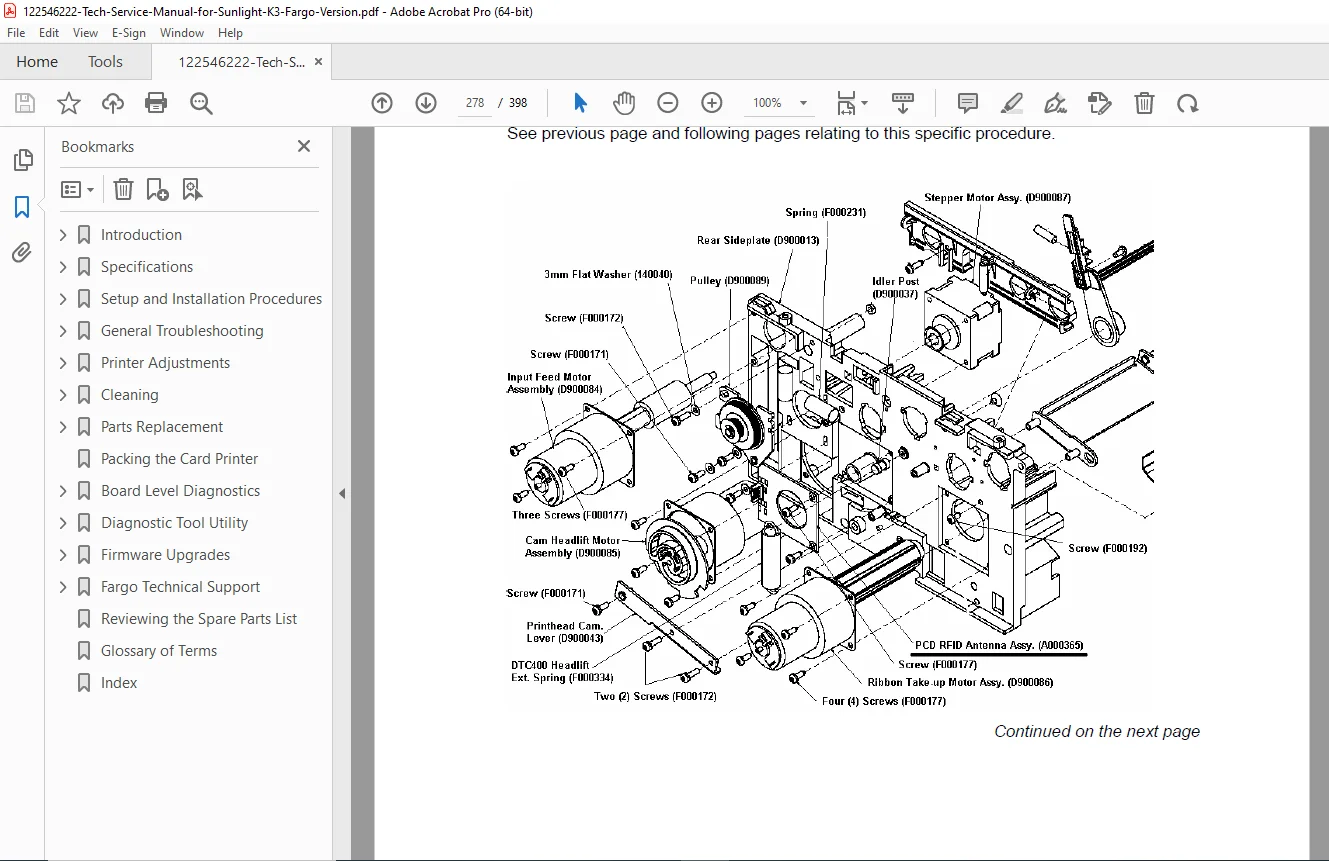This screenshot has width=1329, height=861.
Task: Star this file as a favorite
Action: click(x=69, y=103)
